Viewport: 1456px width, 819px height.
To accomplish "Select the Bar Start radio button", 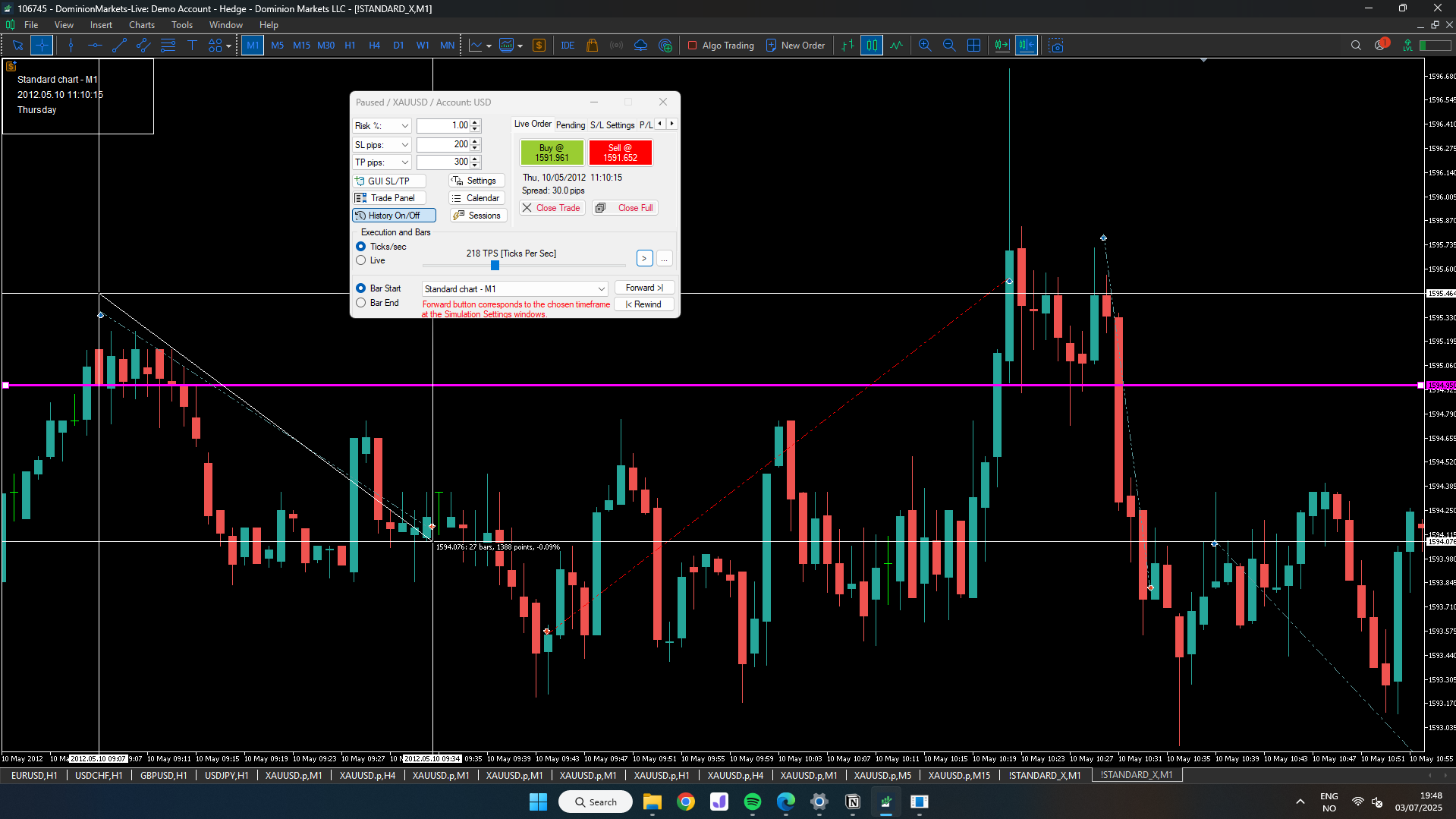I will pos(361,288).
